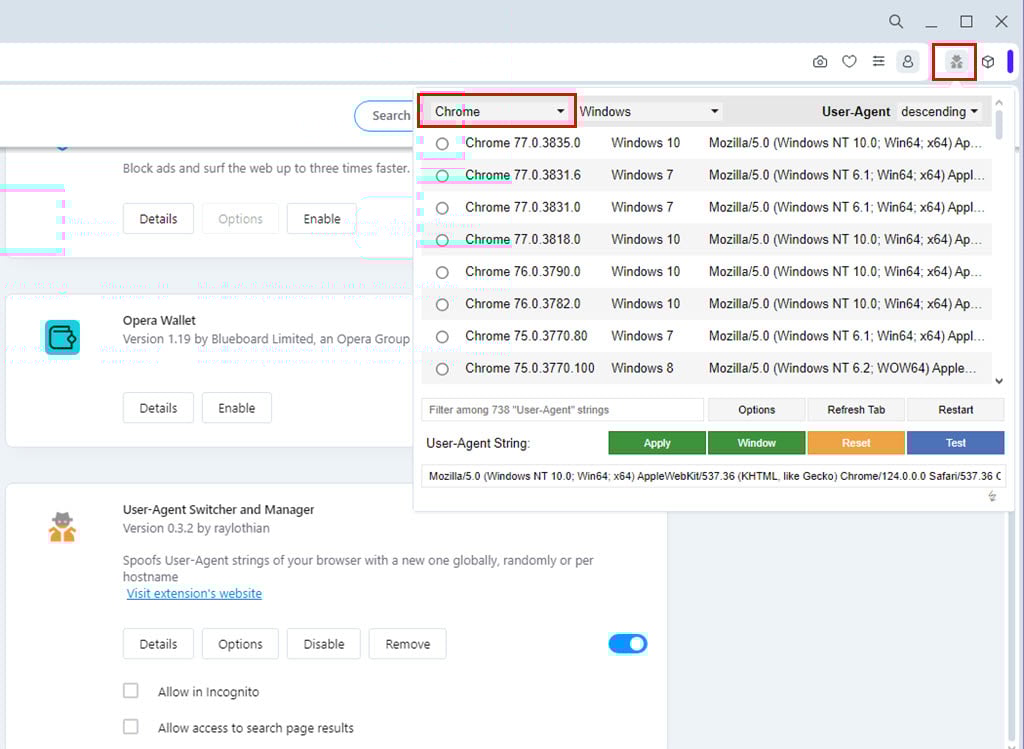Click the Windows 8 cell in the list
Viewport: 1024px width, 749px height.
[642, 368]
